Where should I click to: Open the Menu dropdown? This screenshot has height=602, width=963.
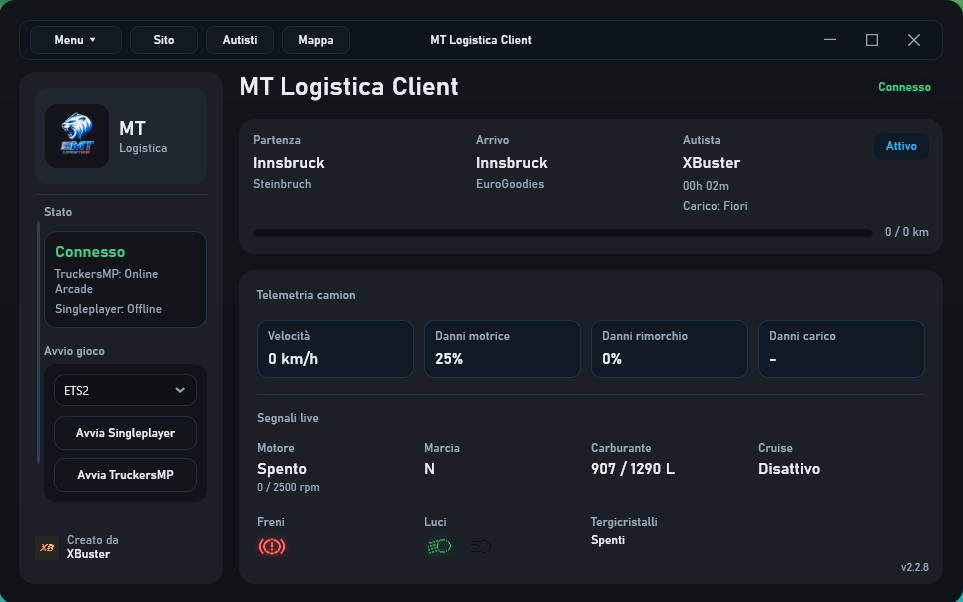tap(75, 40)
